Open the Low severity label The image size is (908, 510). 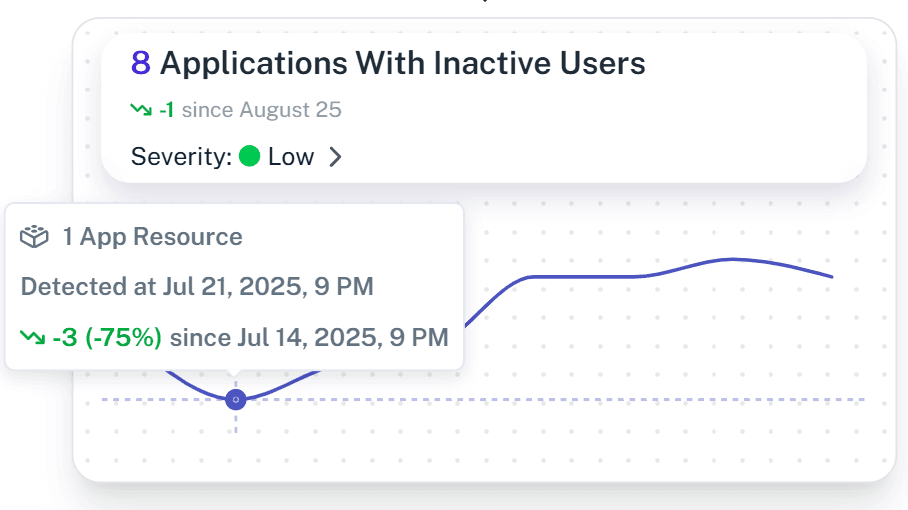point(290,157)
